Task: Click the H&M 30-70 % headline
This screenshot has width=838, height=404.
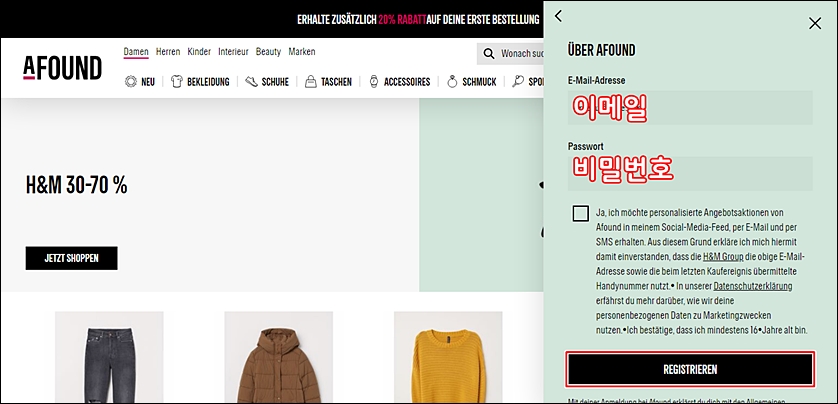Action: (x=76, y=185)
